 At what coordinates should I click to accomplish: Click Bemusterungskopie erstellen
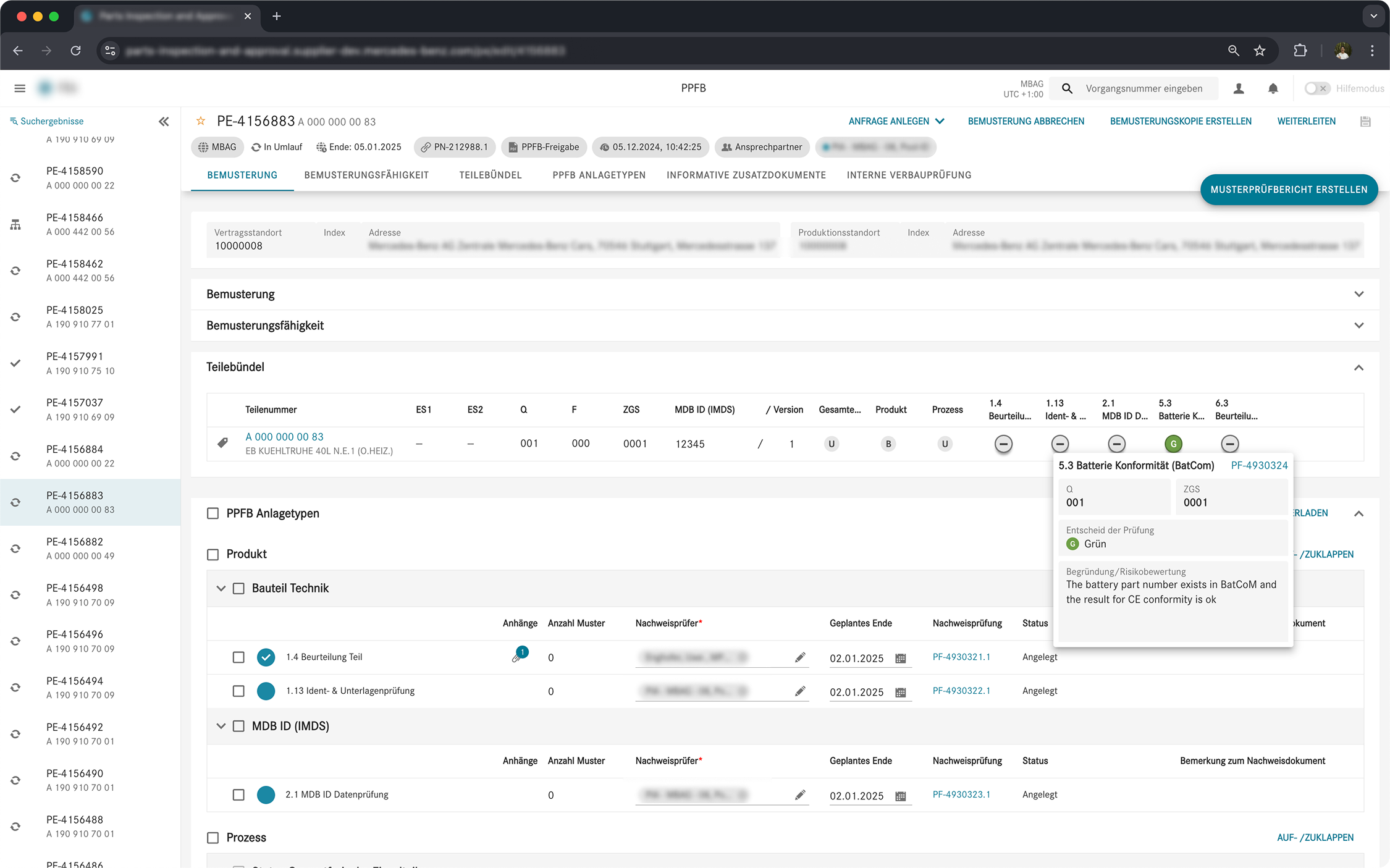click(x=1181, y=121)
